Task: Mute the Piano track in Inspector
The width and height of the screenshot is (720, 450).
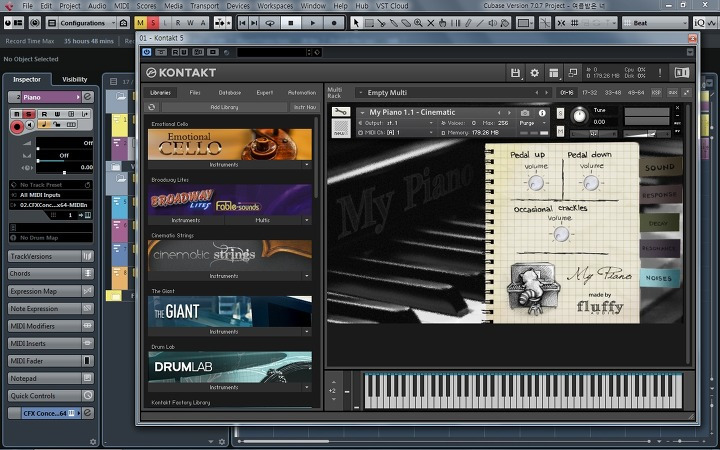Action: 17,114
